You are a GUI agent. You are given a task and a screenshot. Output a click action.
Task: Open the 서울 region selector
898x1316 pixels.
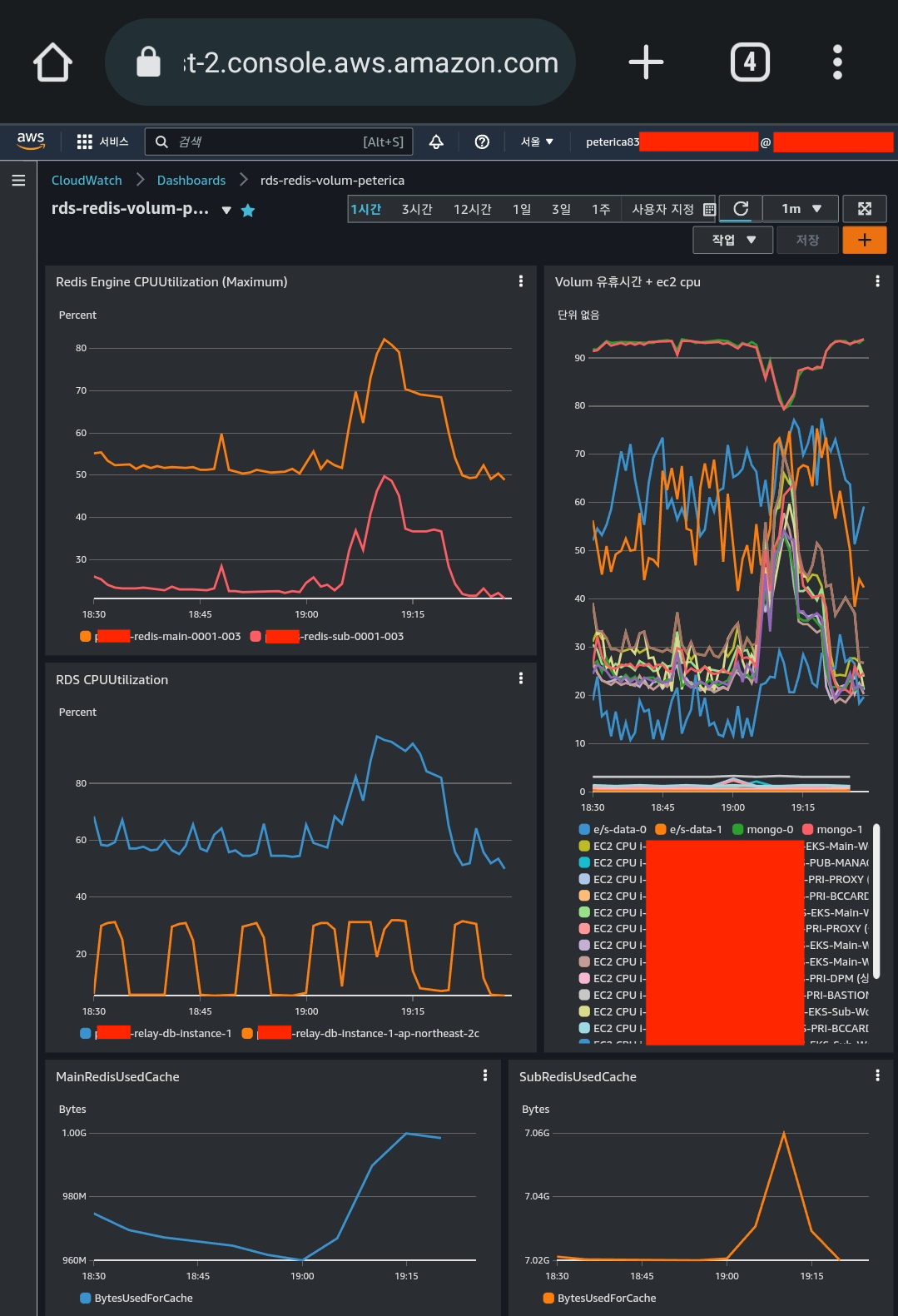pyautogui.click(x=537, y=142)
